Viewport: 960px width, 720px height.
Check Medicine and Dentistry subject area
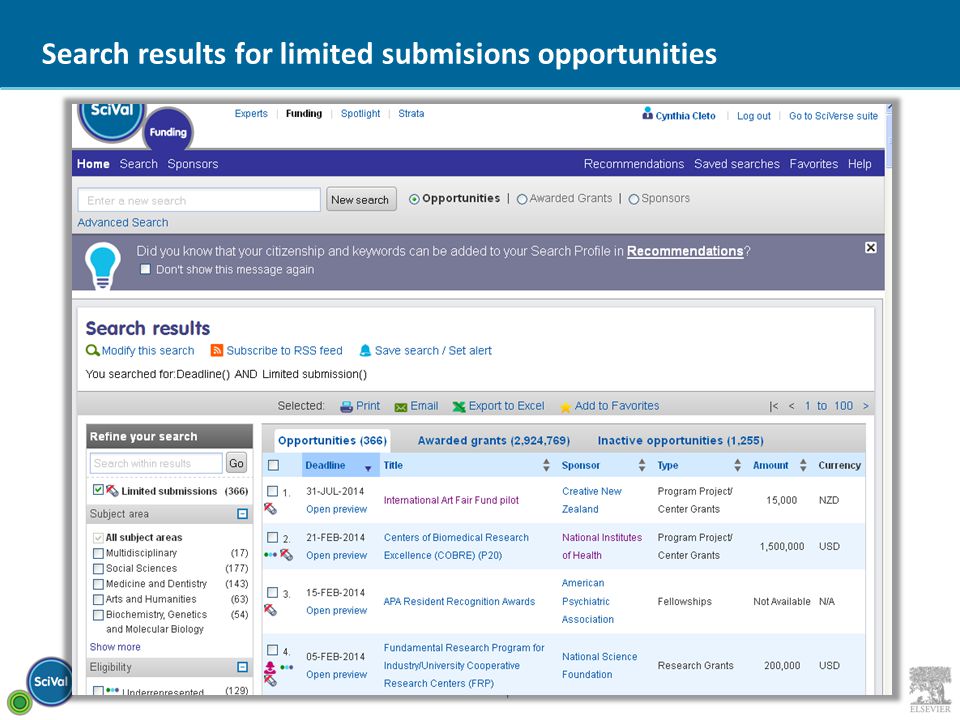pos(98,584)
